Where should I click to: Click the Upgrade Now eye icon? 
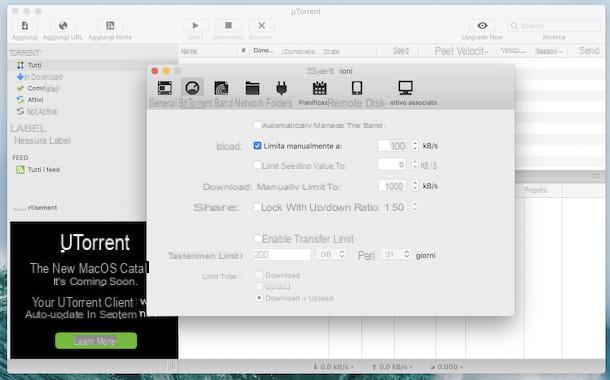[x=482, y=26]
